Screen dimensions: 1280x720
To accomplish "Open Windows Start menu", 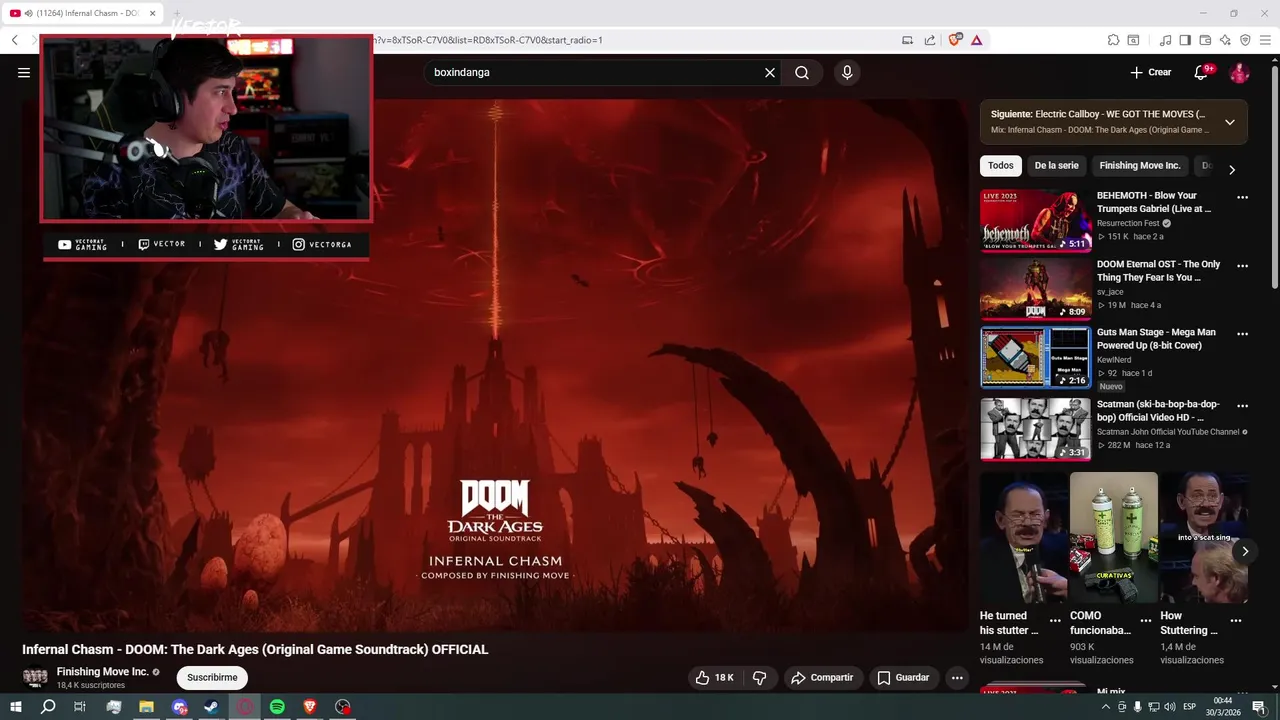I will tap(16, 707).
